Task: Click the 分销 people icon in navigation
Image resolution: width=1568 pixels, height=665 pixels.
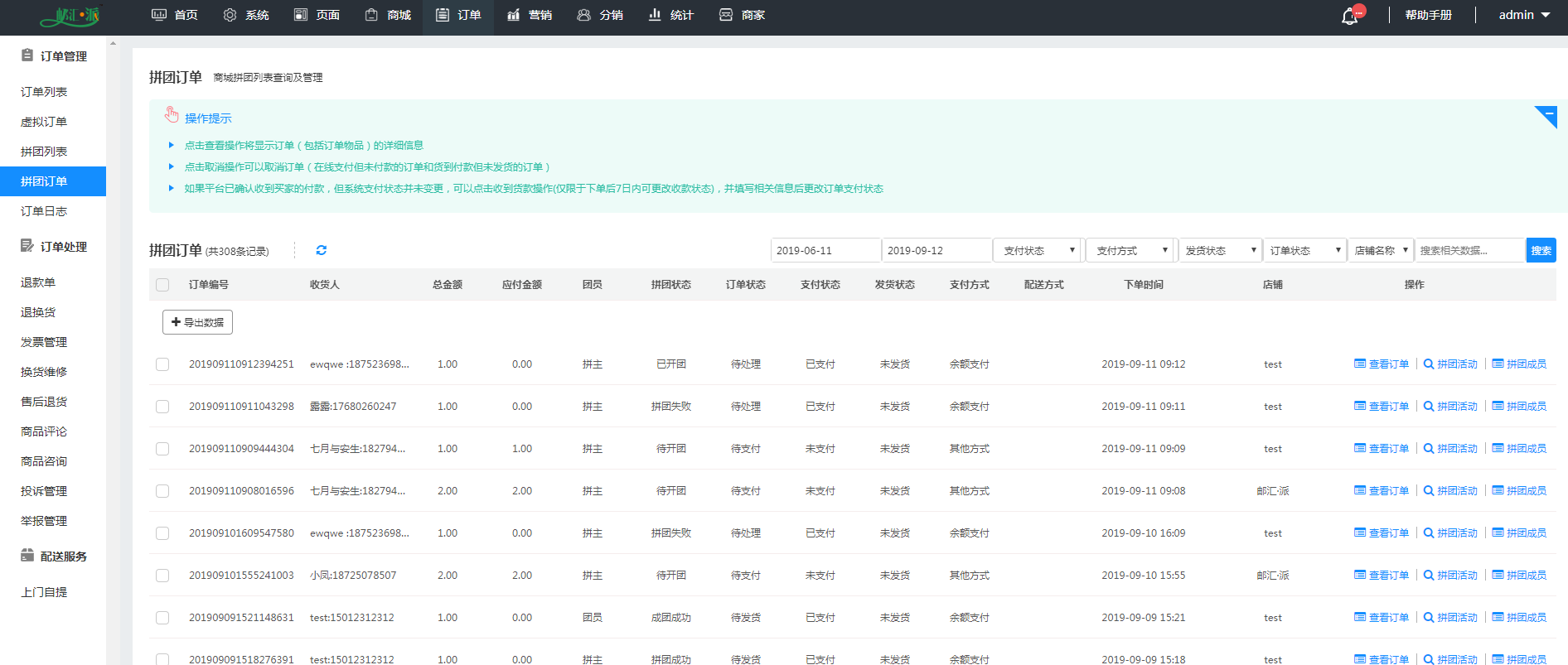Action: 583,15
